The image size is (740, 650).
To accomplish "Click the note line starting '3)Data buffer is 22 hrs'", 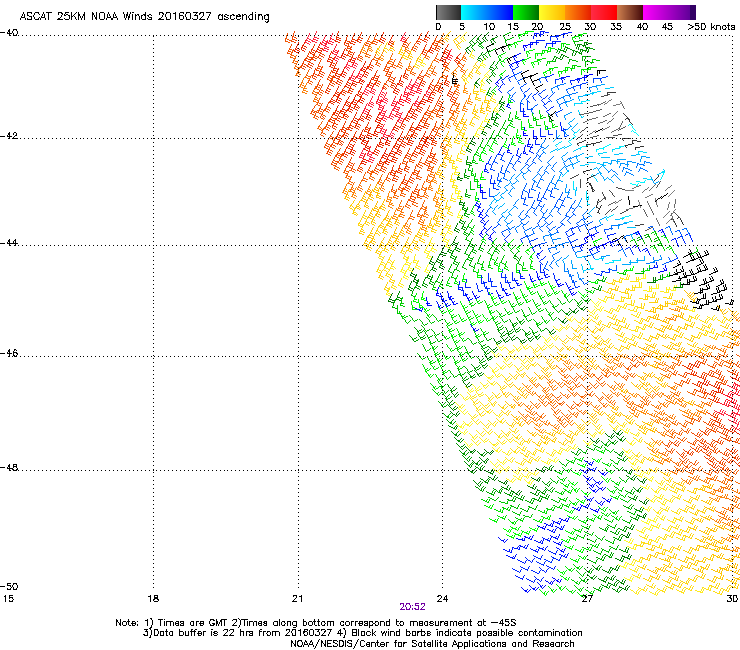I will [362, 633].
